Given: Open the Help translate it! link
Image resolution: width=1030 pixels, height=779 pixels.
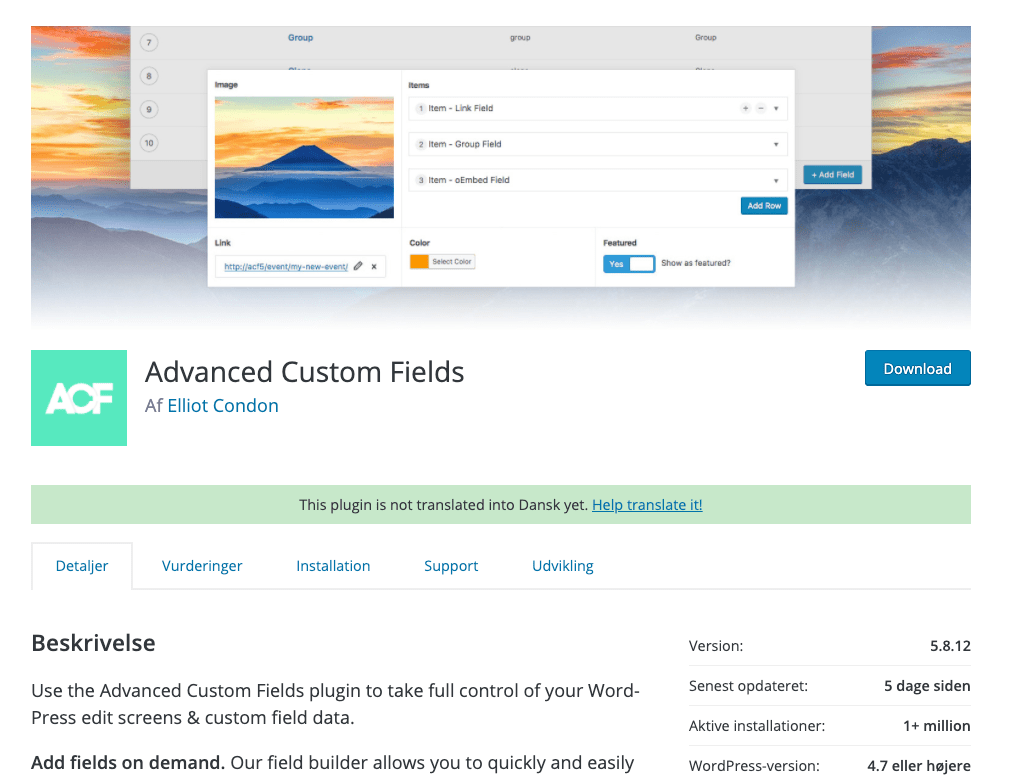Looking at the screenshot, I should tap(647, 504).
